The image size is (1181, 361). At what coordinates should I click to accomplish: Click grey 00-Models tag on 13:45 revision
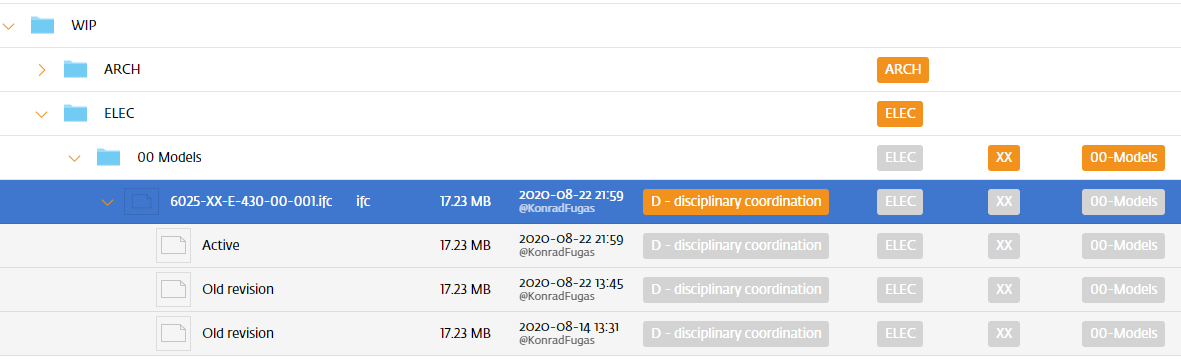(x=1123, y=289)
